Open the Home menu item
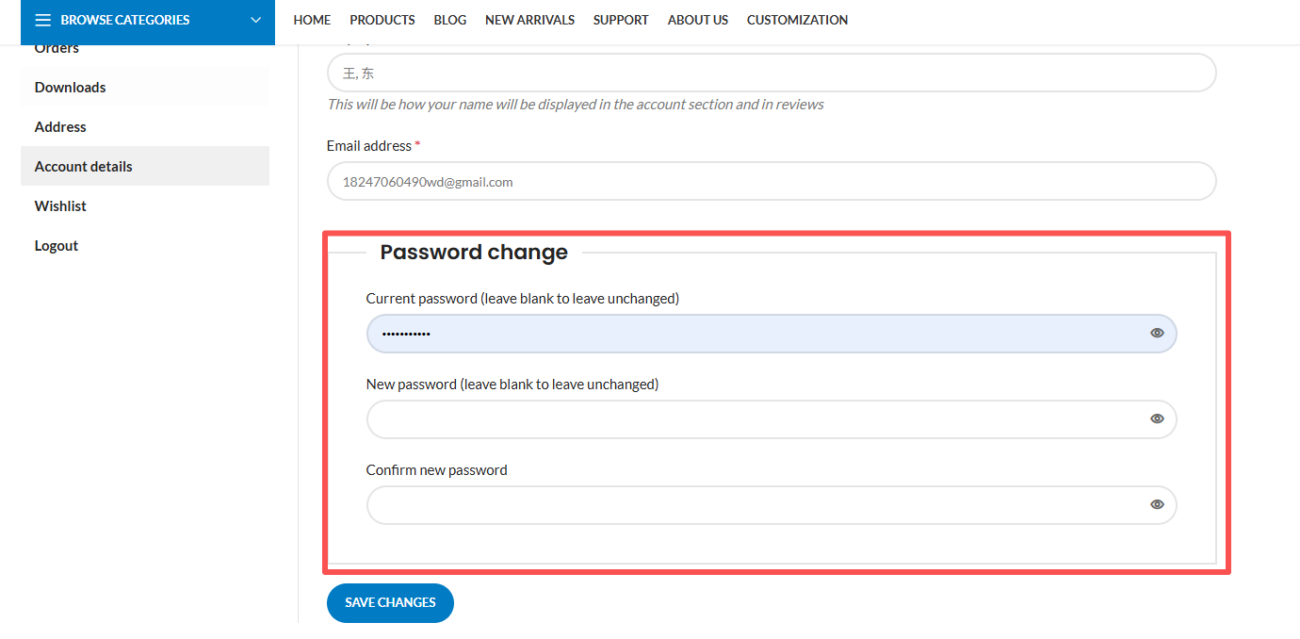Screen dimensions: 1300x639 pyautogui.click(x=312, y=20)
